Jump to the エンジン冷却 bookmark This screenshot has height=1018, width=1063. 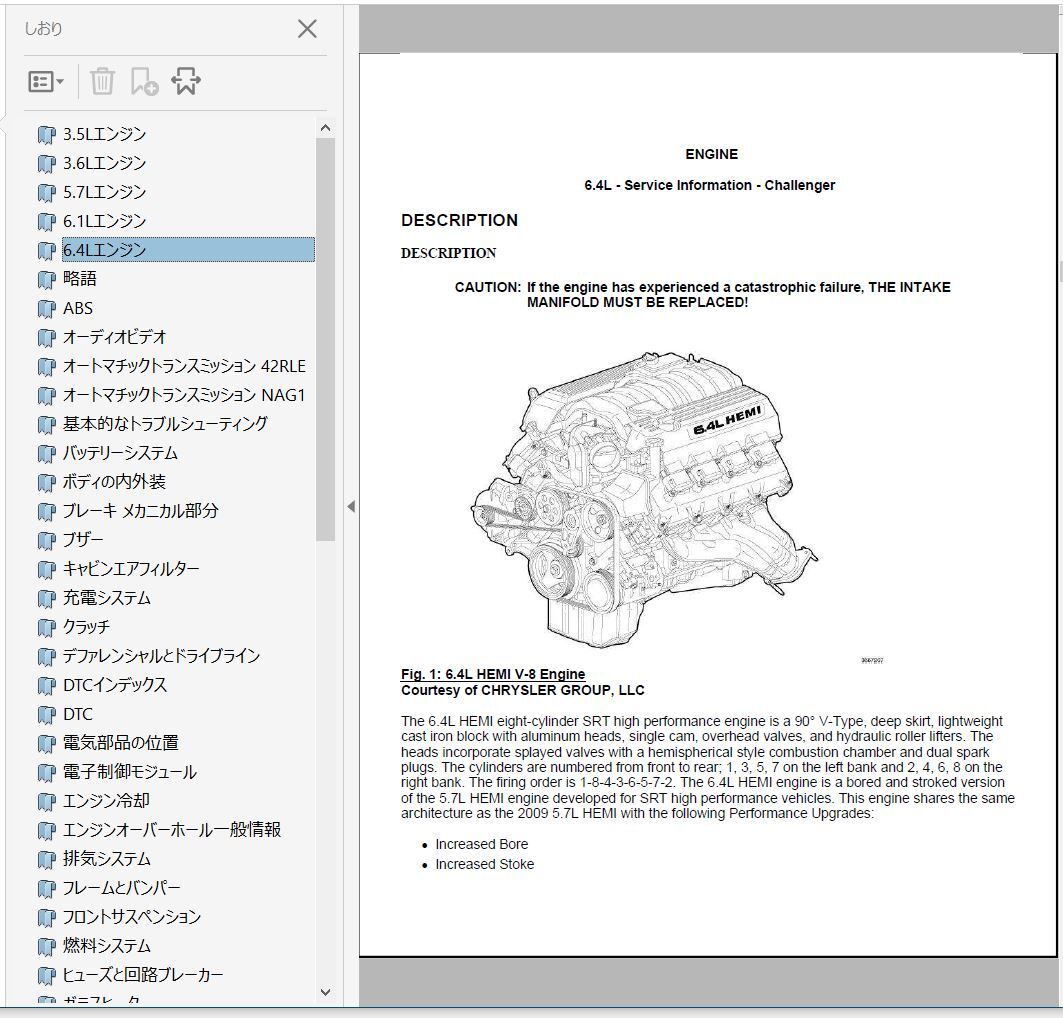pos(106,801)
